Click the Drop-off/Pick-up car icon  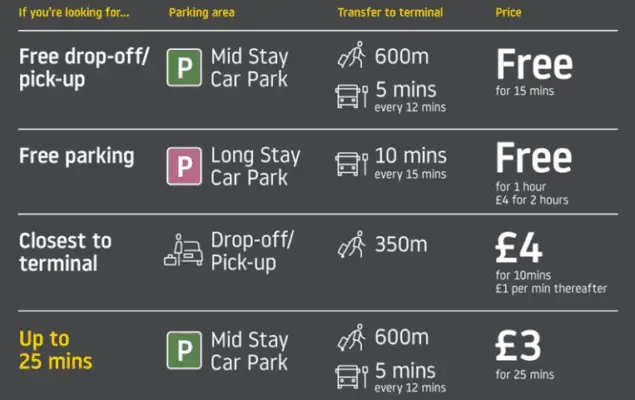(x=183, y=250)
